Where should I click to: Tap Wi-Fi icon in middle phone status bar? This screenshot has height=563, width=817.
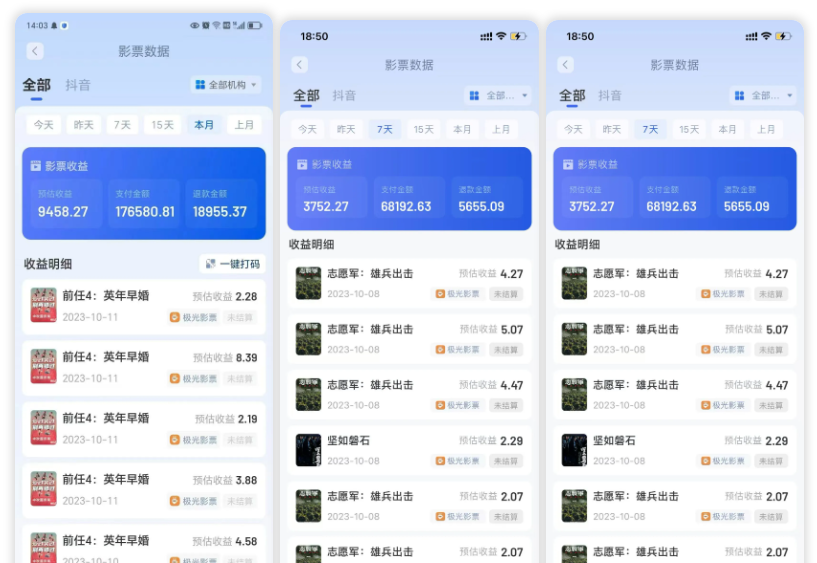pos(501,36)
